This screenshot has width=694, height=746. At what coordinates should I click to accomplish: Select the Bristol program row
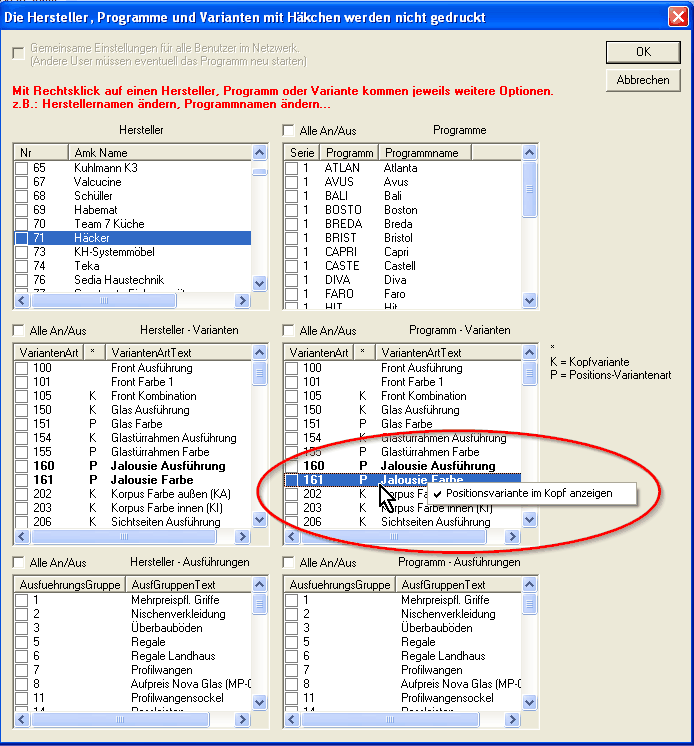pos(400,238)
